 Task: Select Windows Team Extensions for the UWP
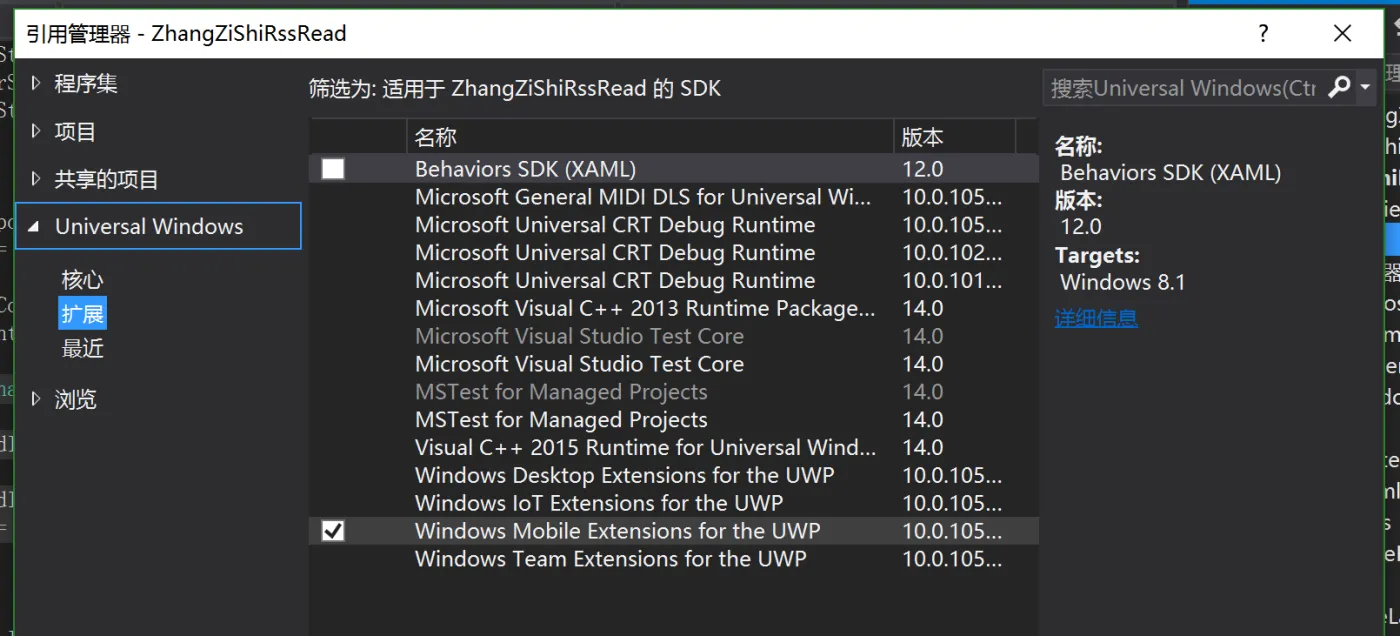[x=610, y=559]
